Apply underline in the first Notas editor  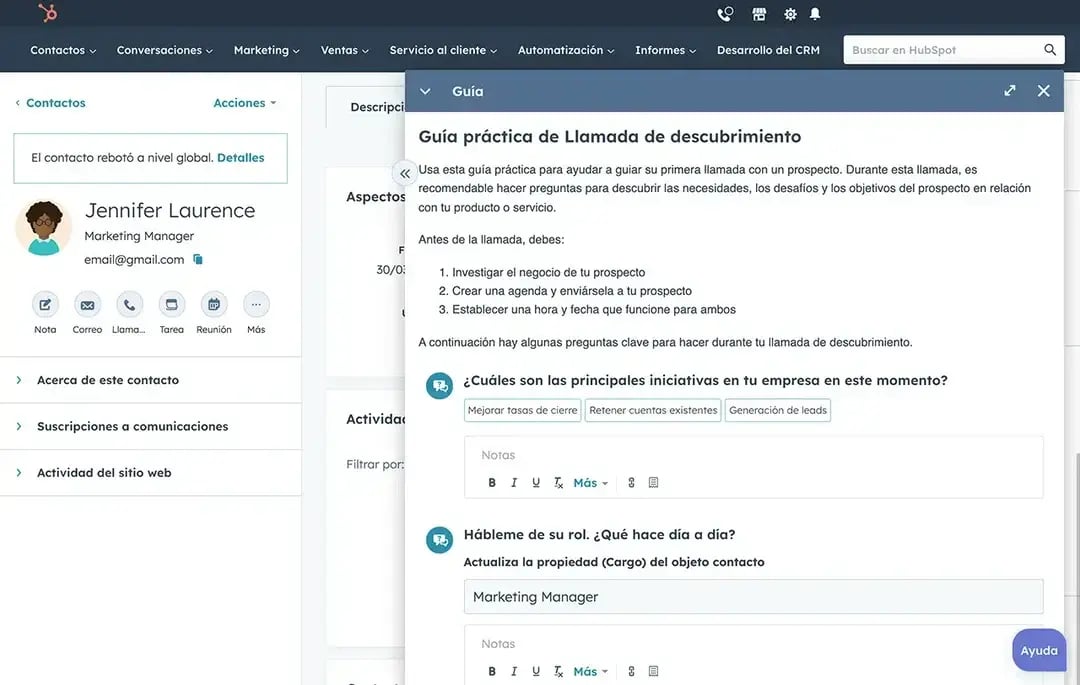(x=536, y=483)
